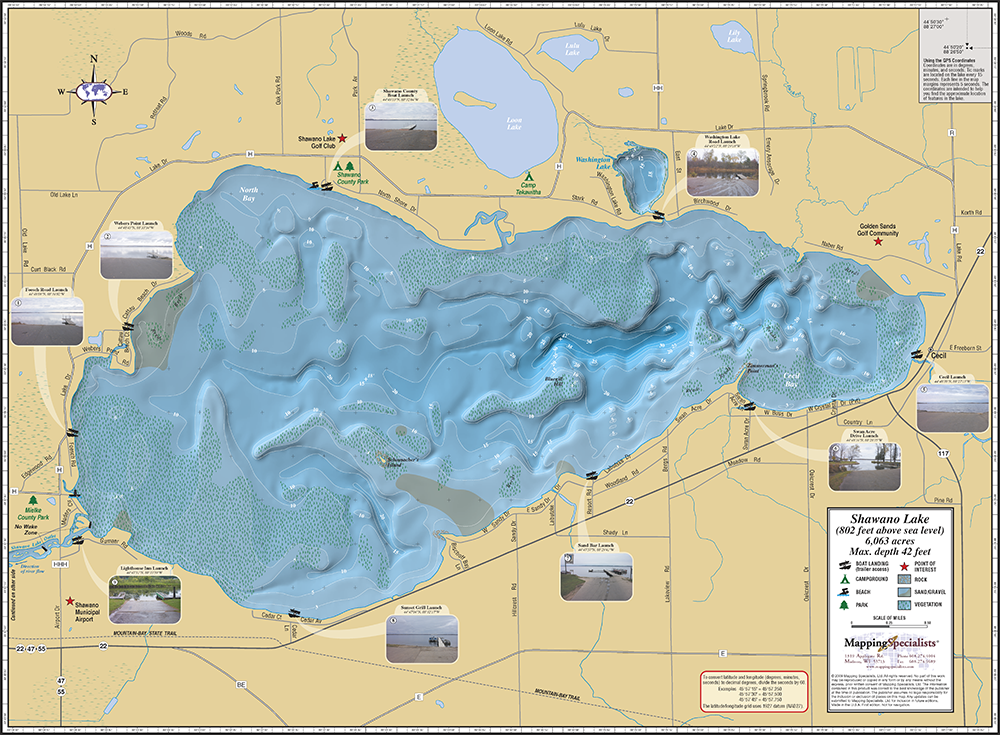This screenshot has width=1000, height=735.
Task: Click the 'Lulu Lake' label
Action: [572, 48]
